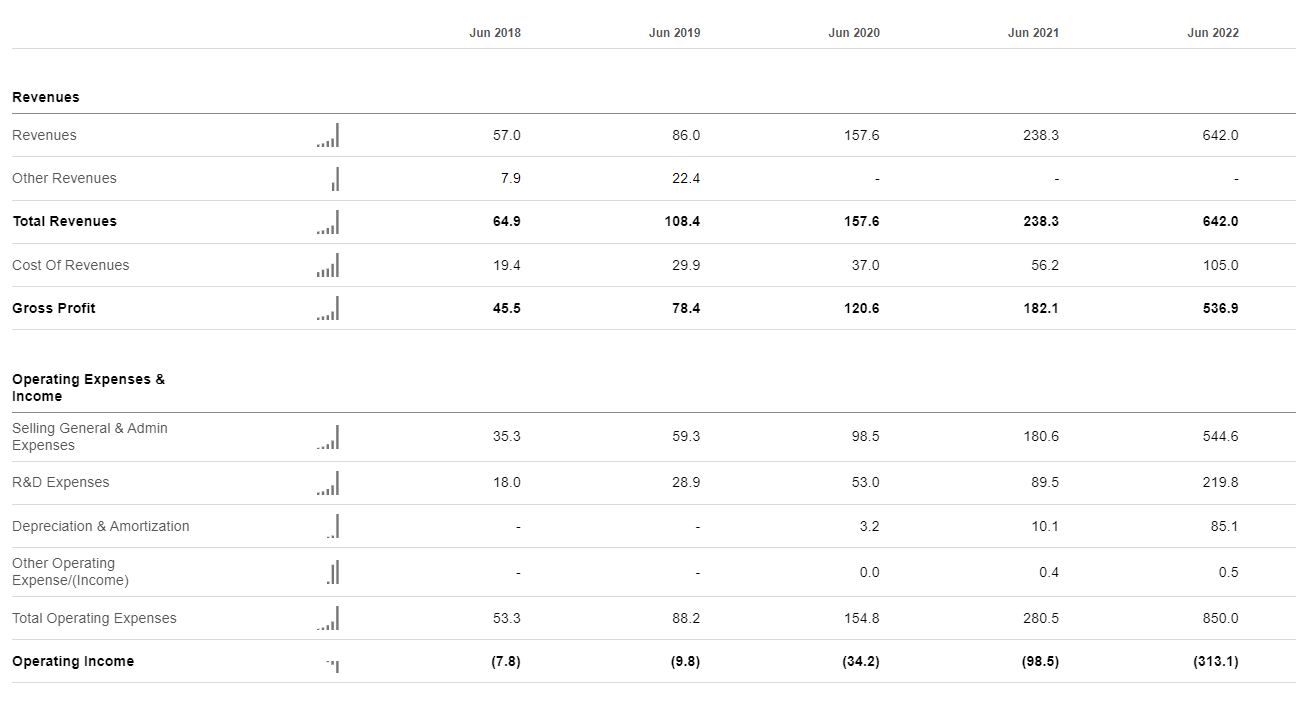The height and width of the screenshot is (705, 1296).
Task: Click the Total Revenues row label
Action: pyautogui.click(x=64, y=221)
